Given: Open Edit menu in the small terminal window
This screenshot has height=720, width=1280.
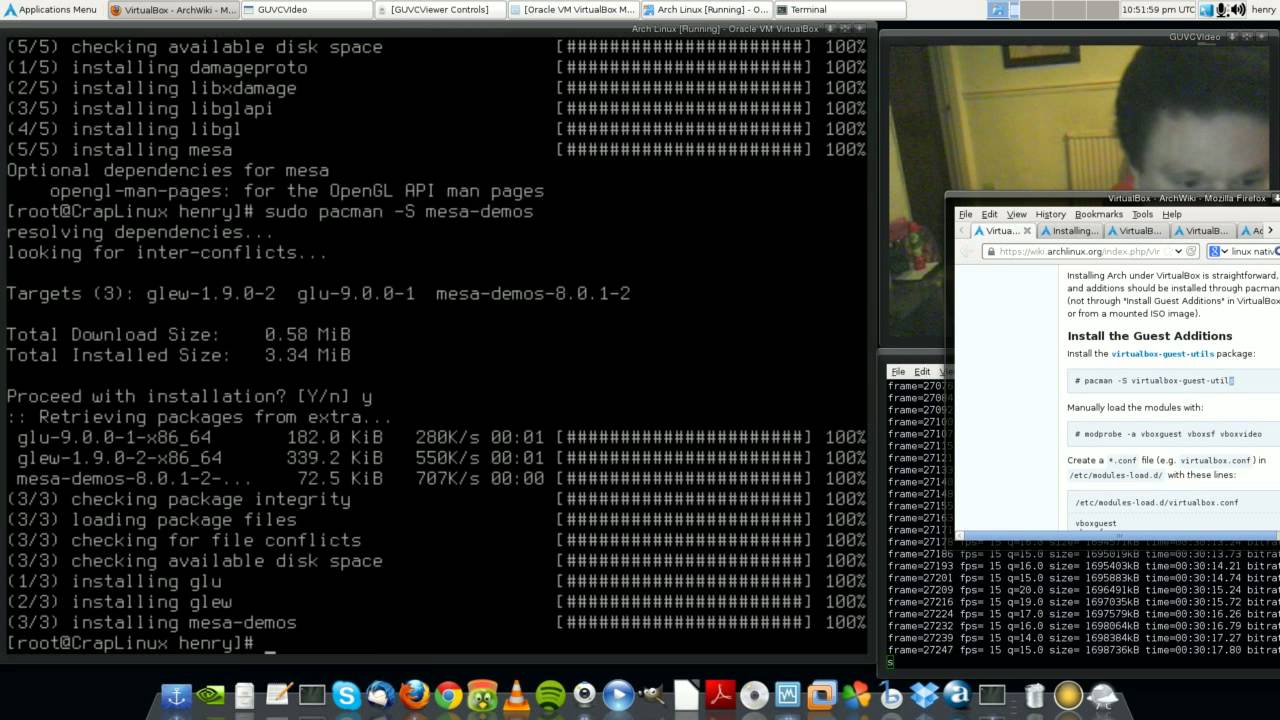Looking at the screenshot, I should tap(922, 371).
